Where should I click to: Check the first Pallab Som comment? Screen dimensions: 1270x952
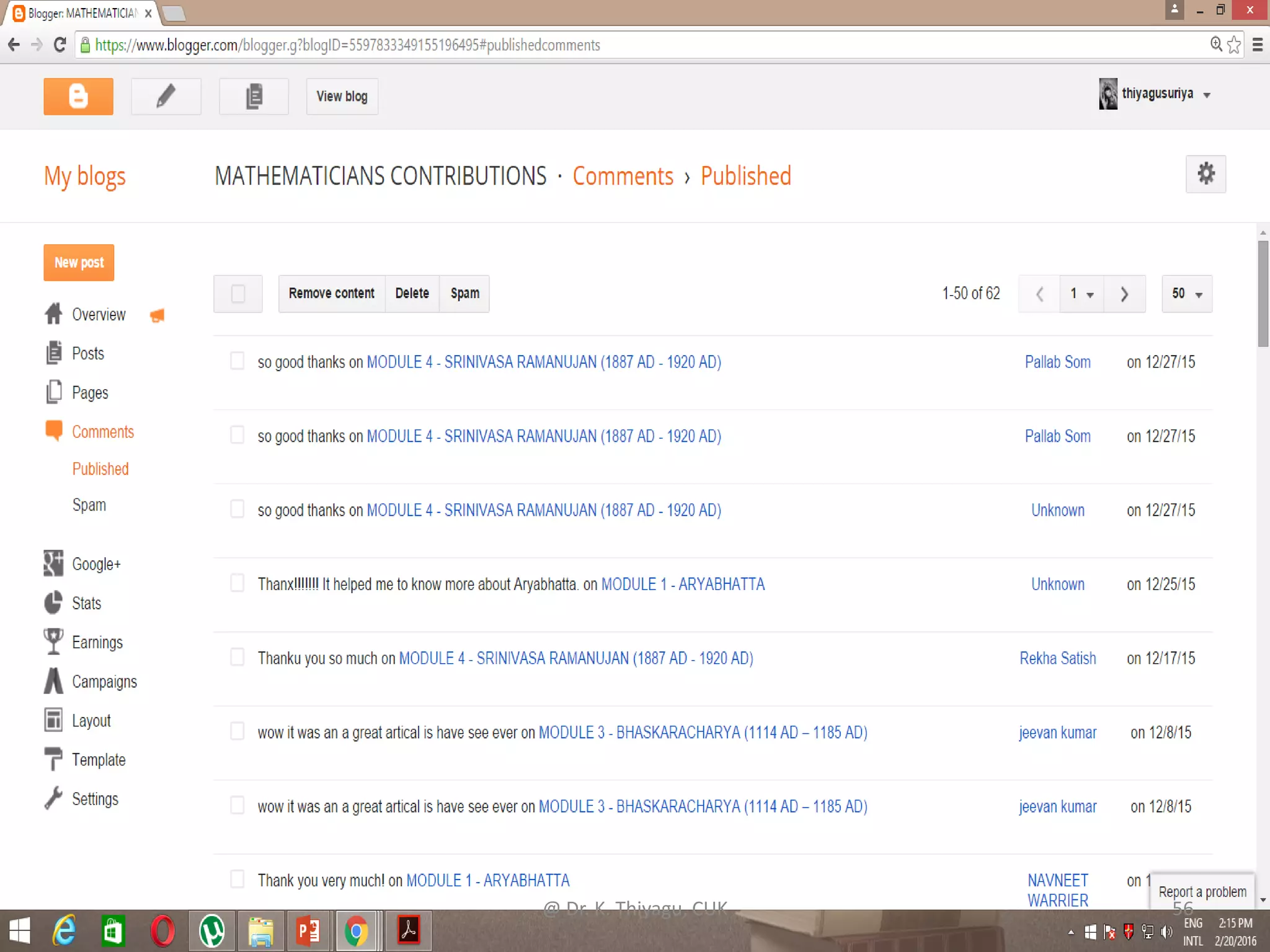coord(237,361)
